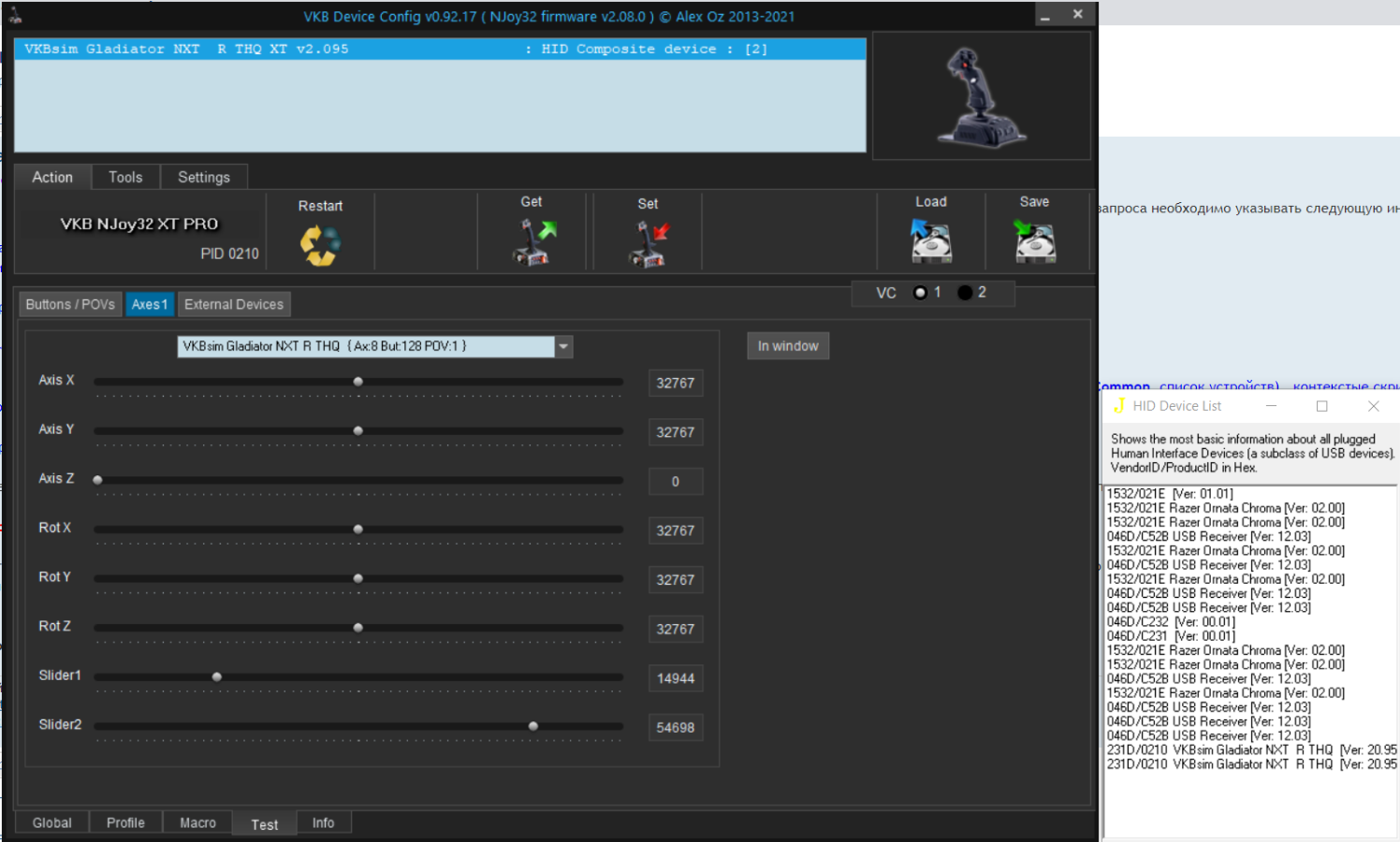Select VKBsim Gladiator NXT device row in list
Viewport: 1400px width, 842px height.
[440, 49]
